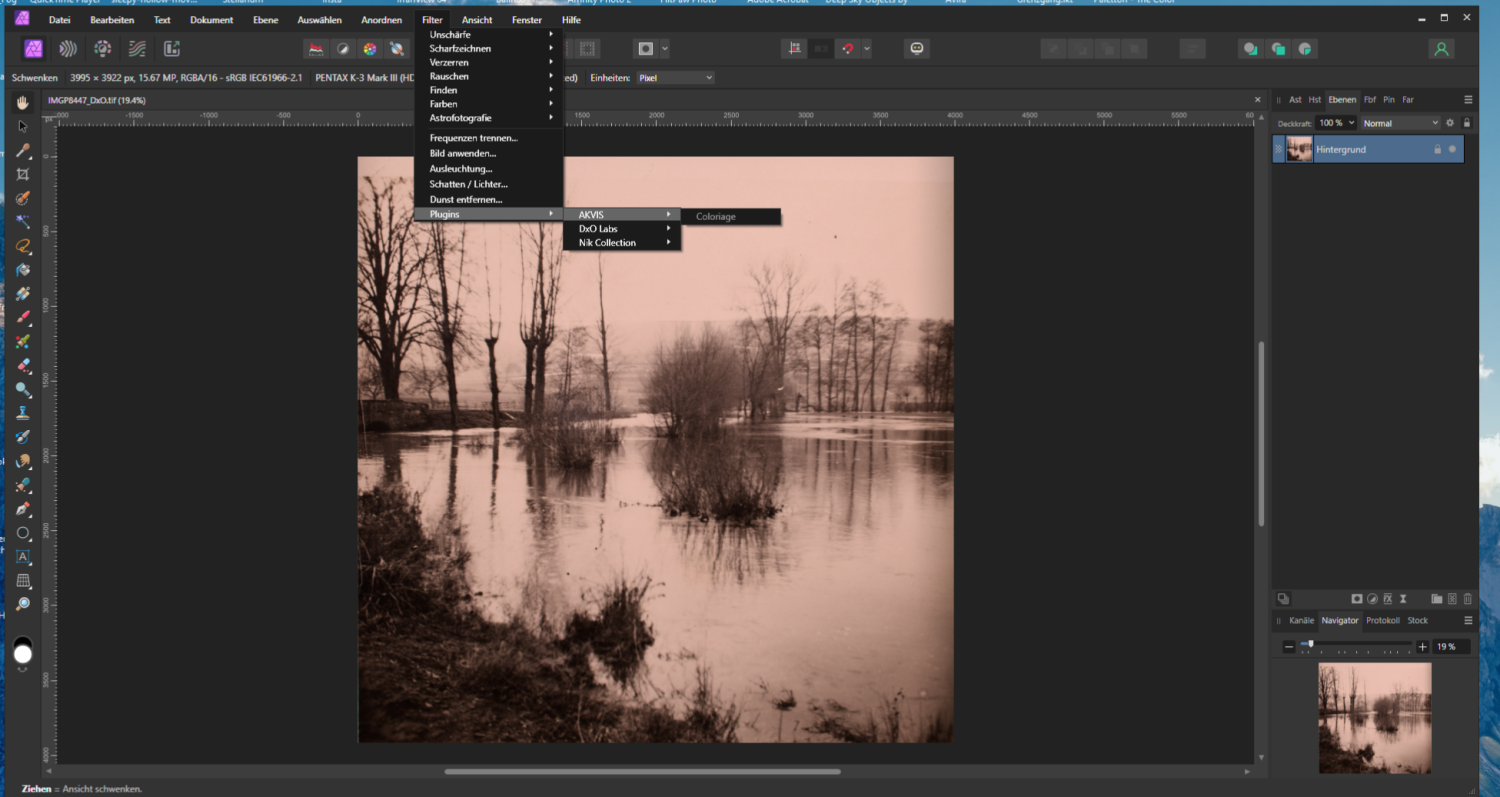
Task: Switch to the Liquify Persona icon
Action: 68,48
